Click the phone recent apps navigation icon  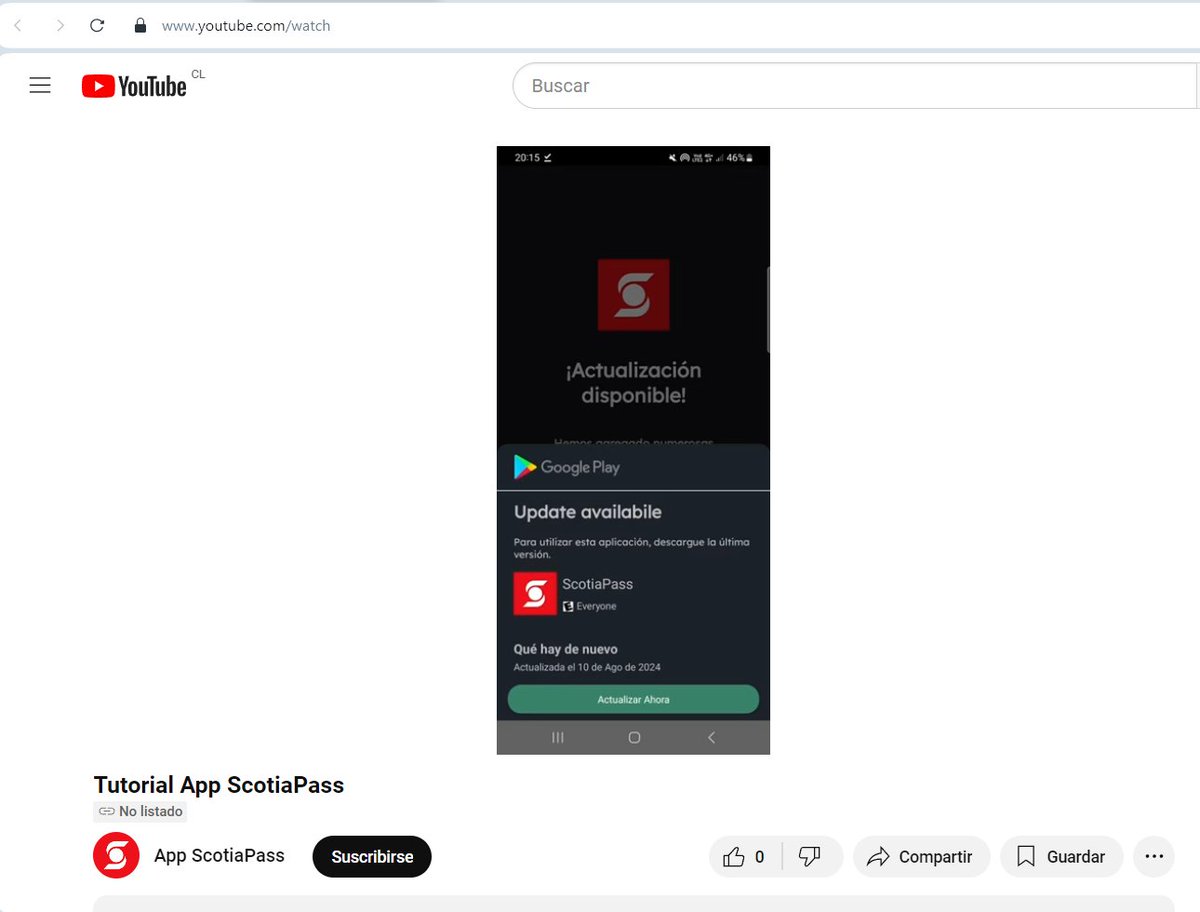[x=558, y=737]
